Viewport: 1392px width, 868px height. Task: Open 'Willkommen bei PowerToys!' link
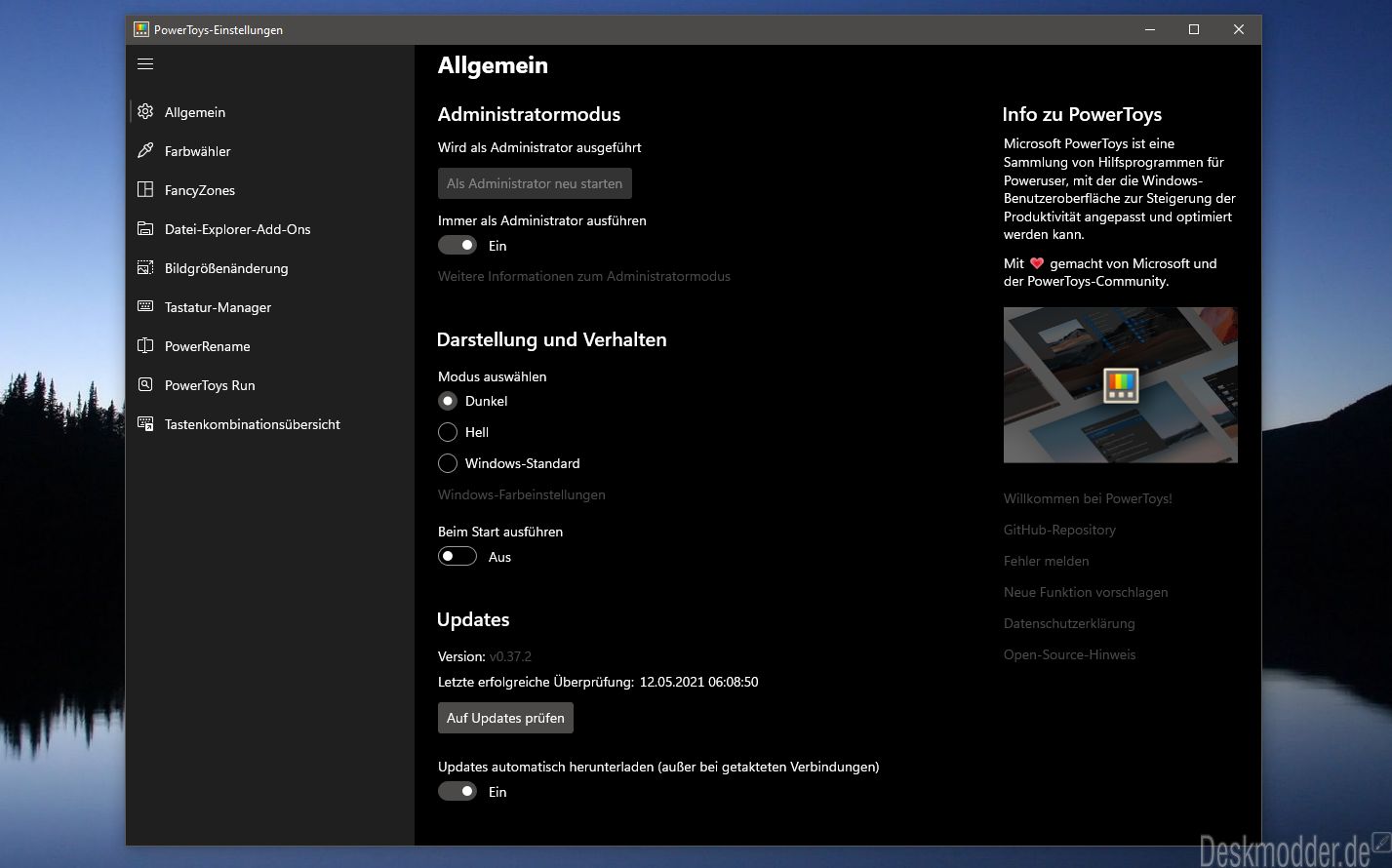(x=1088, y=498)
